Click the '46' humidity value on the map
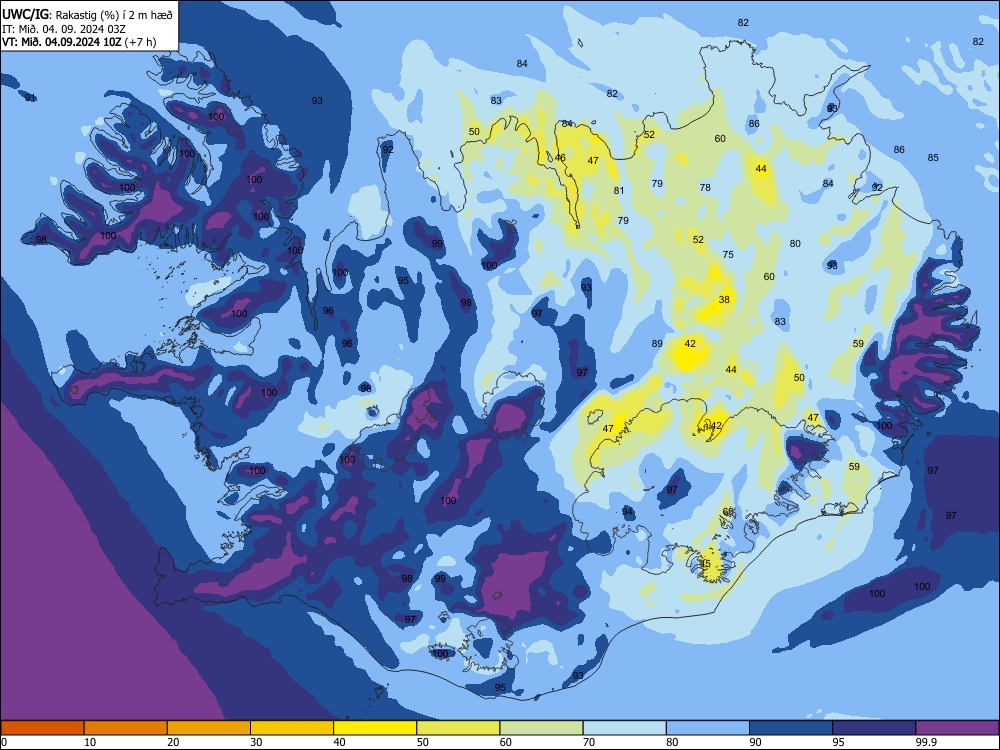 click(560, 158)
